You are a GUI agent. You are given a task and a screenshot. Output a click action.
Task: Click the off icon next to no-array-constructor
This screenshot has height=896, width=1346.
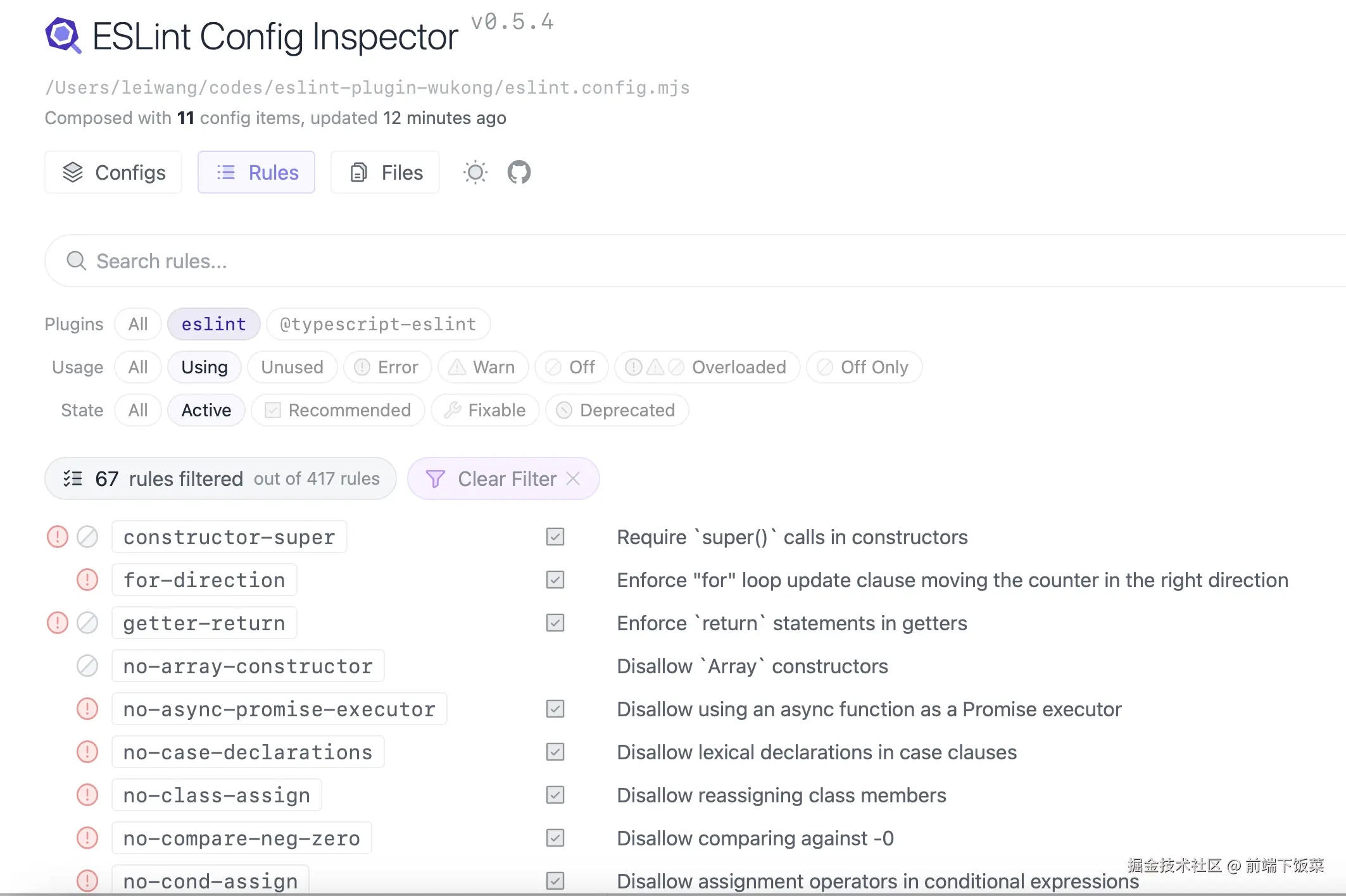87,666
